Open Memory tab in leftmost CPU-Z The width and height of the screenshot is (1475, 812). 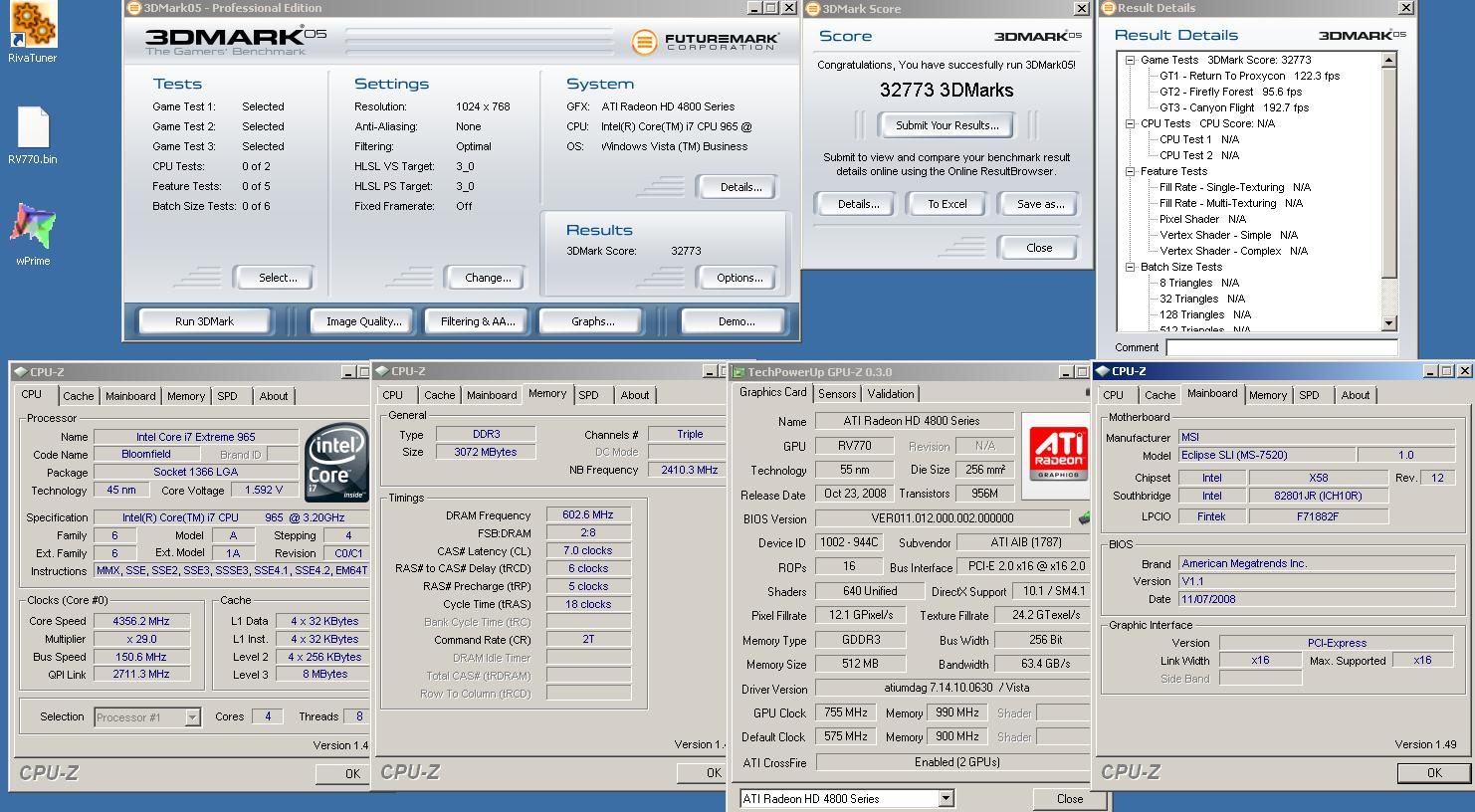click(x=186, y=396)
